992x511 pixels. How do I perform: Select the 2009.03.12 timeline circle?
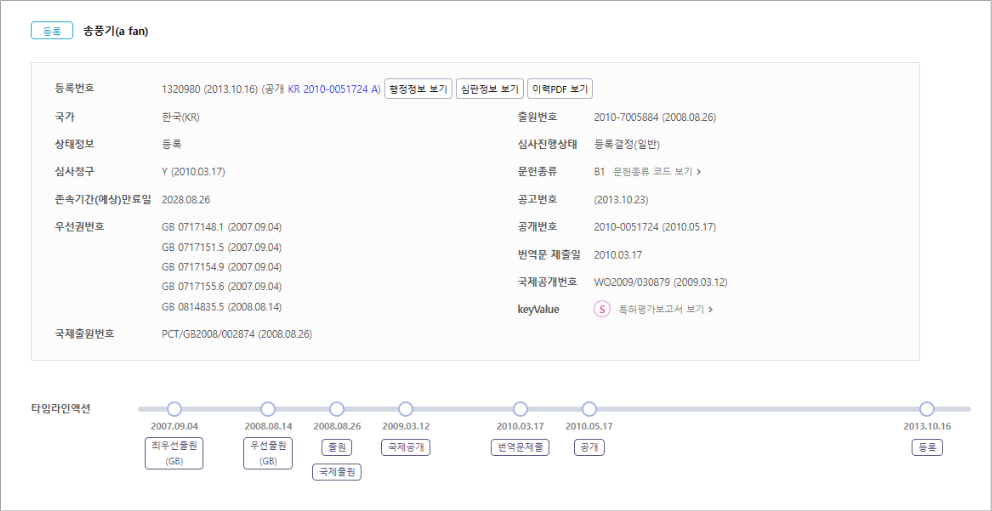pyautogui.click(x=406, y=409)
